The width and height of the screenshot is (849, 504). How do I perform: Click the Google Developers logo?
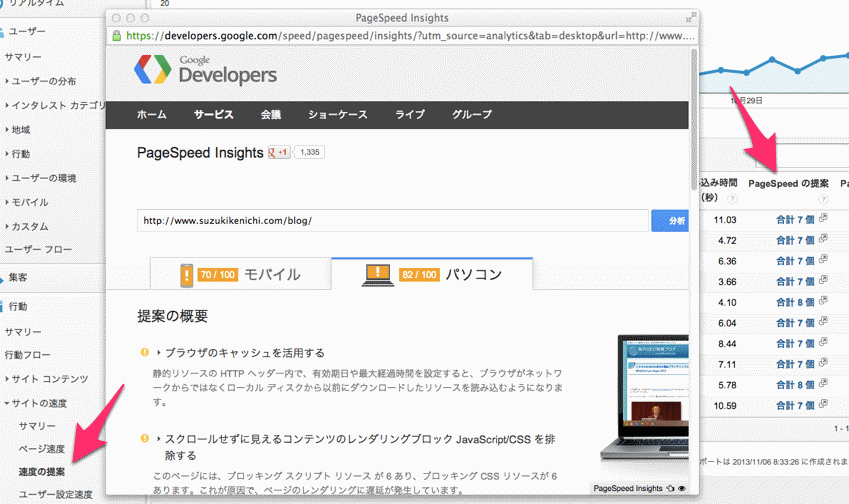point(206,69)
